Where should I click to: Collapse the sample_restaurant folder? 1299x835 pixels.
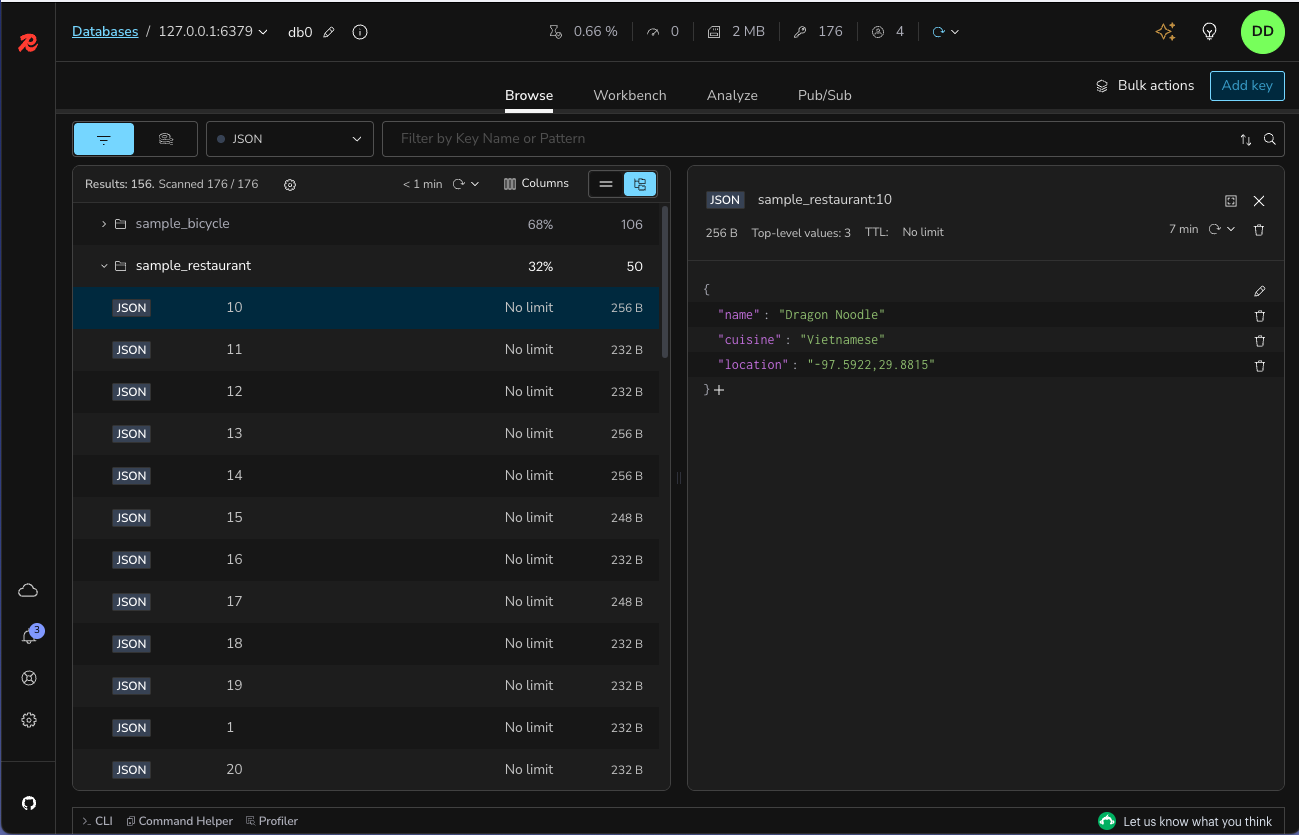tap(104, 266)
